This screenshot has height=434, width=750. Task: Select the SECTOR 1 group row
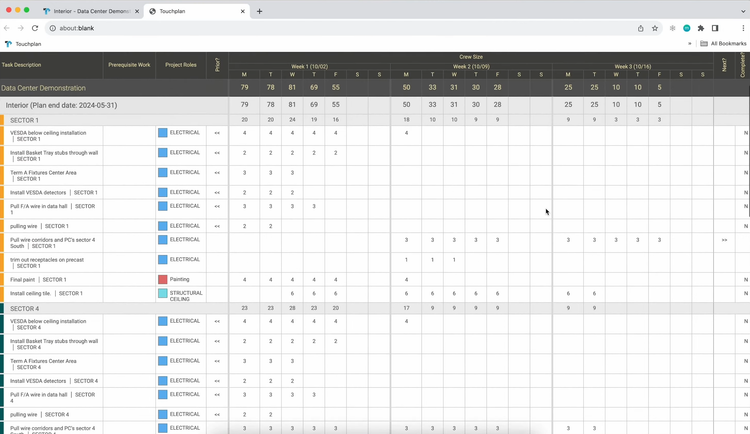click(x=375, y=120)
